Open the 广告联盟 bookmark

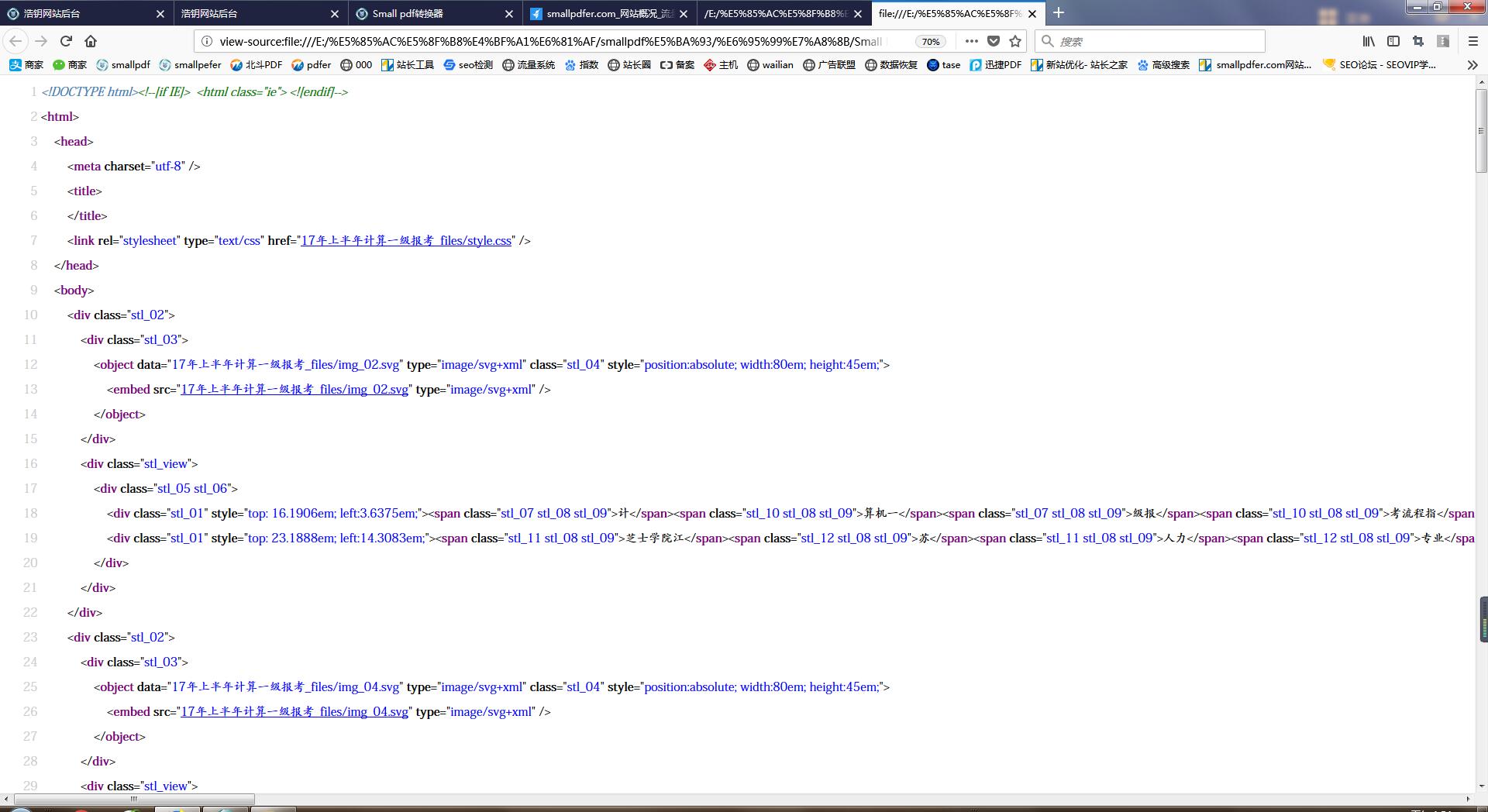tap(829, 65)
